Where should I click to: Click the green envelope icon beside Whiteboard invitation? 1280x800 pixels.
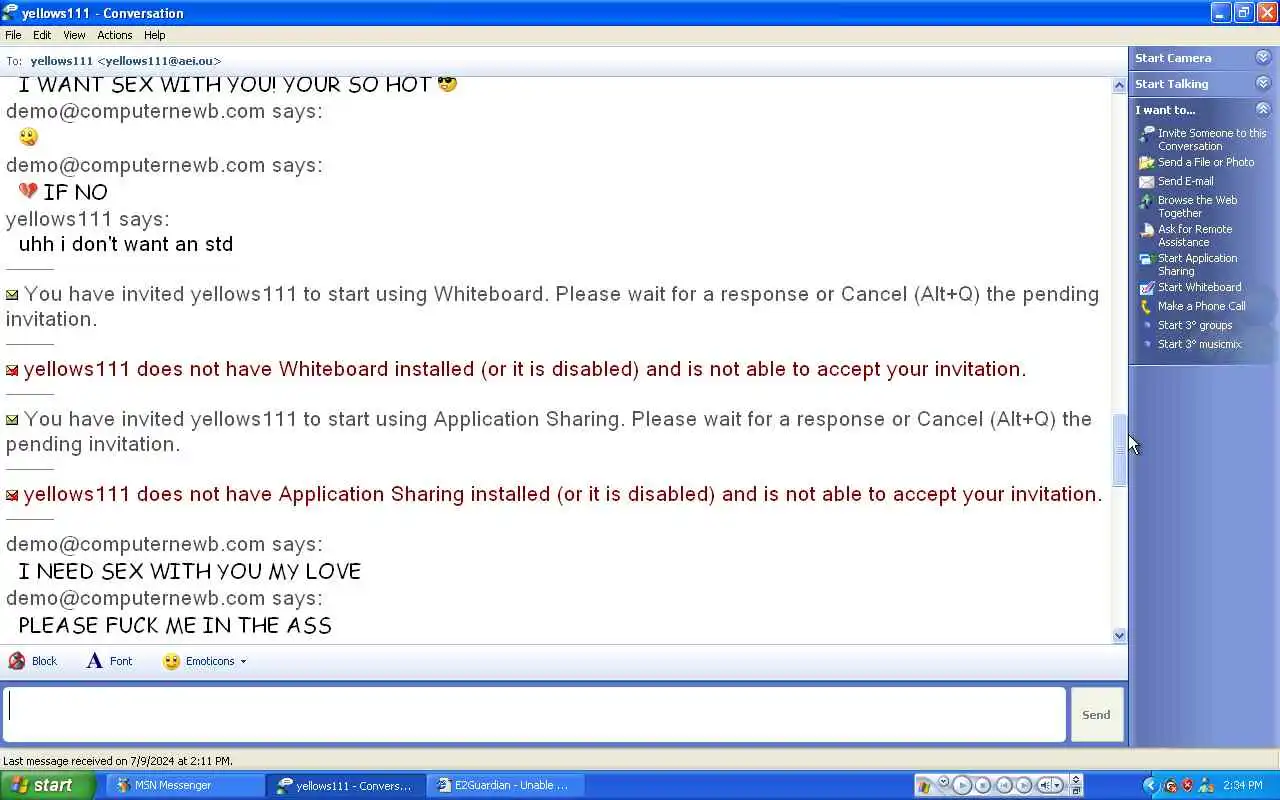pyautogui.click(x=12, y=295)
